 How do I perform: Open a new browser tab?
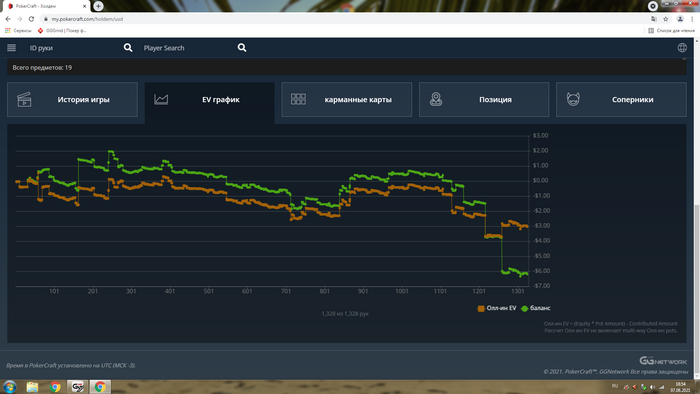pos(98,6)
